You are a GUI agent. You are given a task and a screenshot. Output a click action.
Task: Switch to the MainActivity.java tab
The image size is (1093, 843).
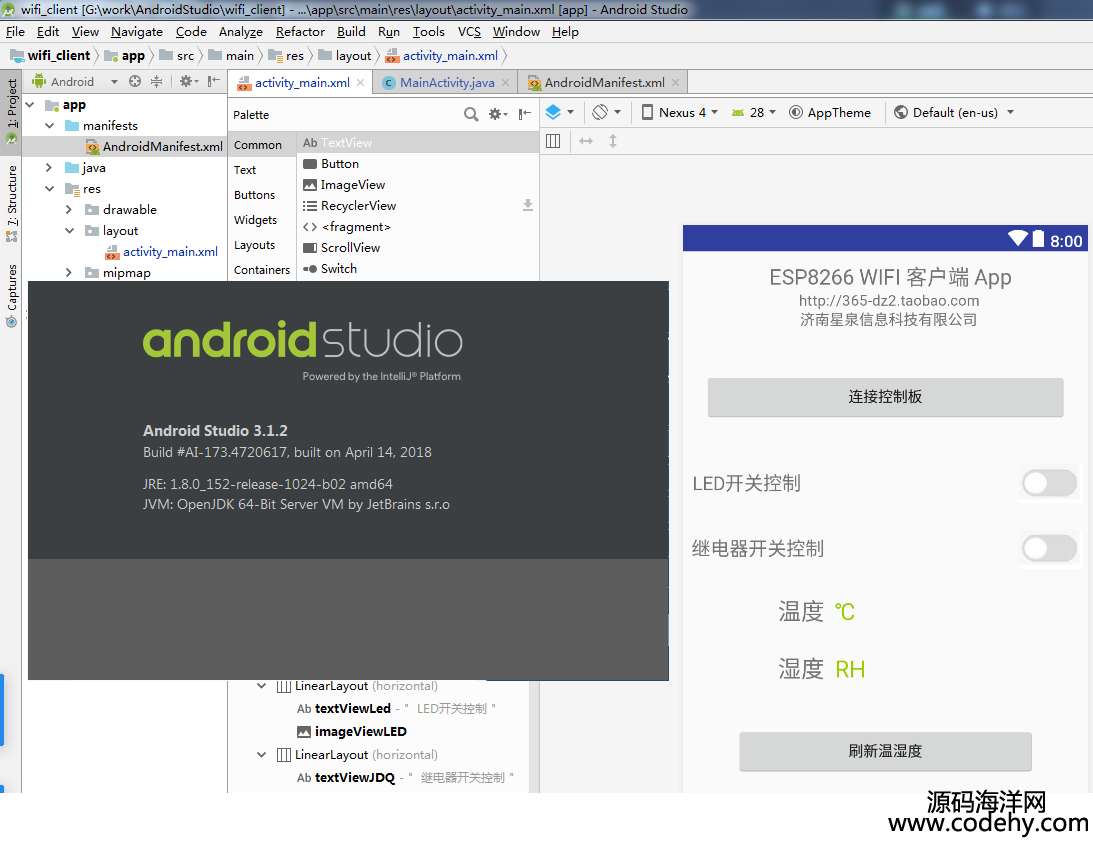[x=447, y=82]
